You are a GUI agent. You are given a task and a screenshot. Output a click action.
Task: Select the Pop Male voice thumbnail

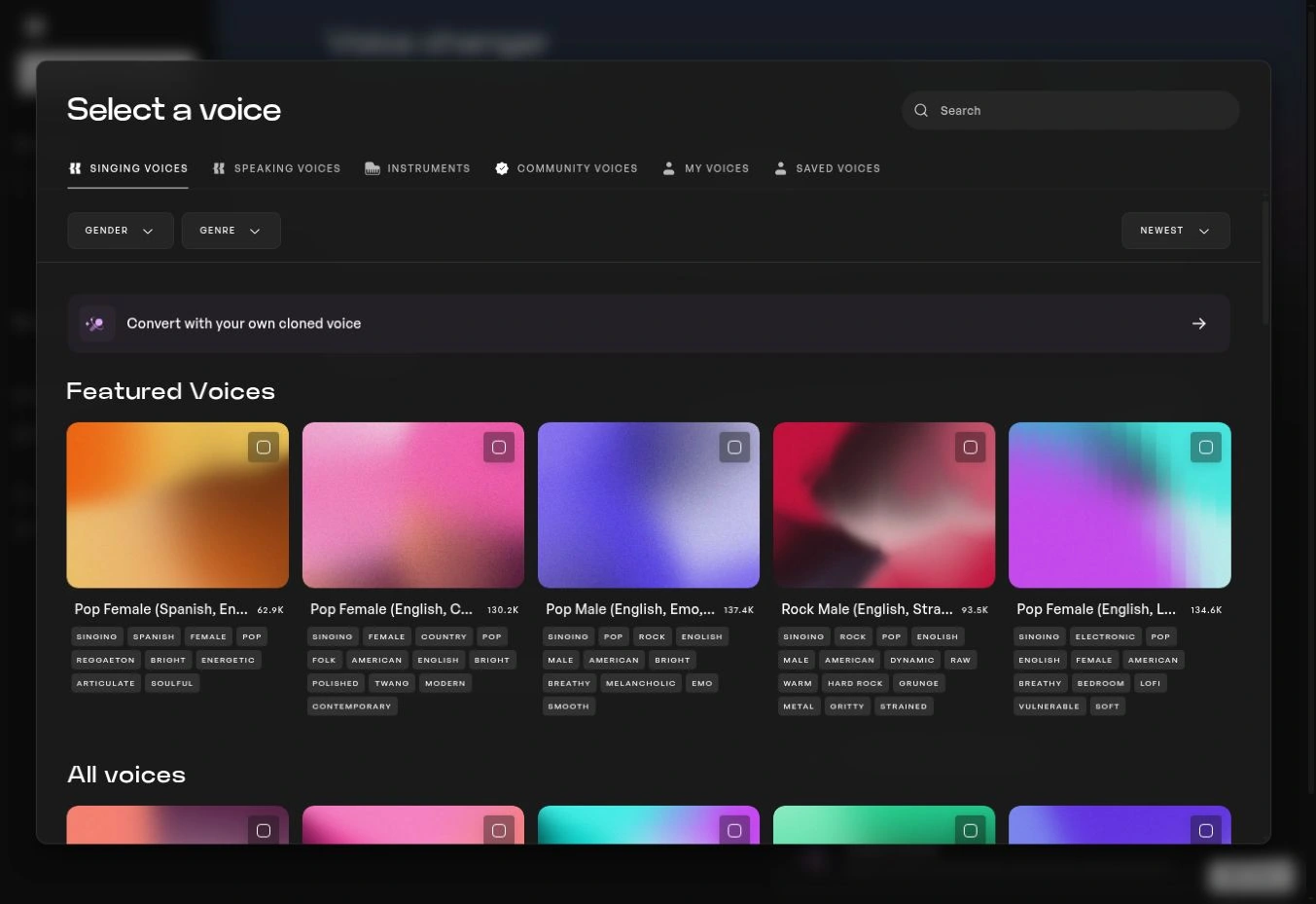click(649, 505)
